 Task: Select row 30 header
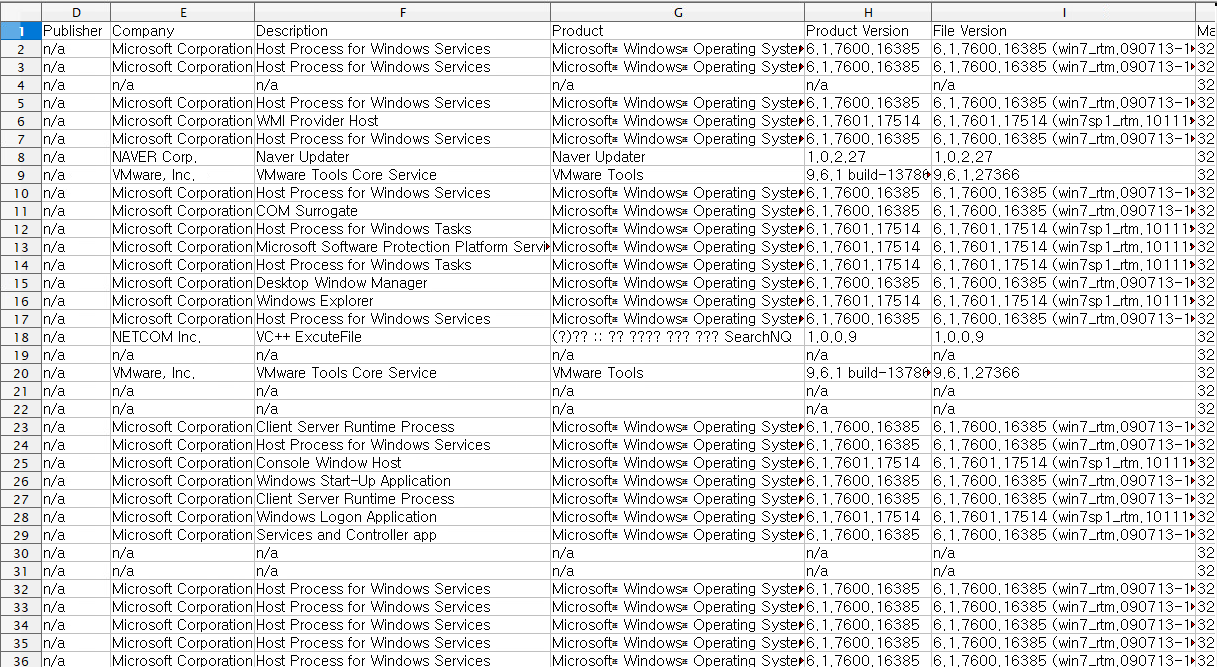[x=20, y=553]
